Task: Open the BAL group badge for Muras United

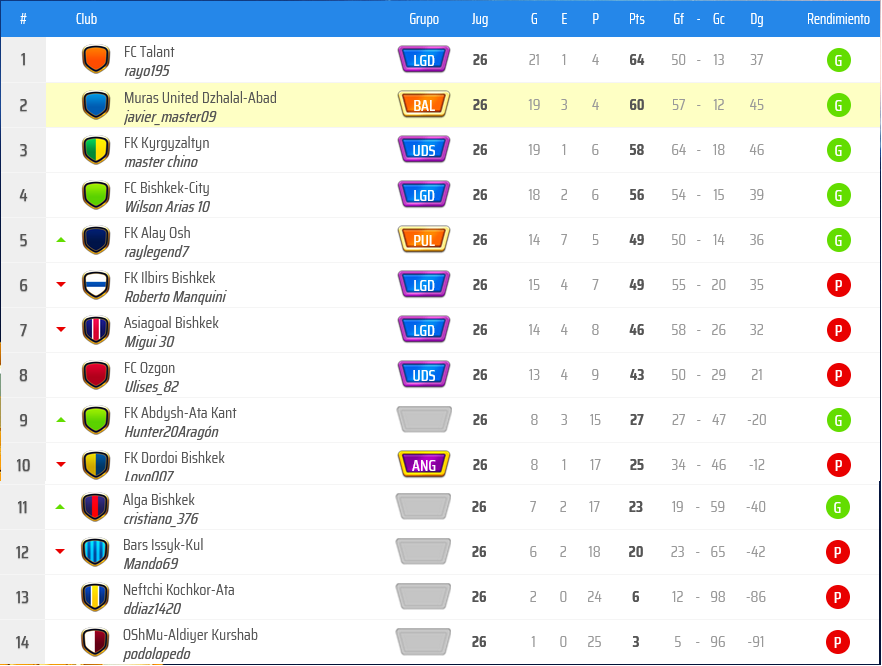Action: pos(423,104)
